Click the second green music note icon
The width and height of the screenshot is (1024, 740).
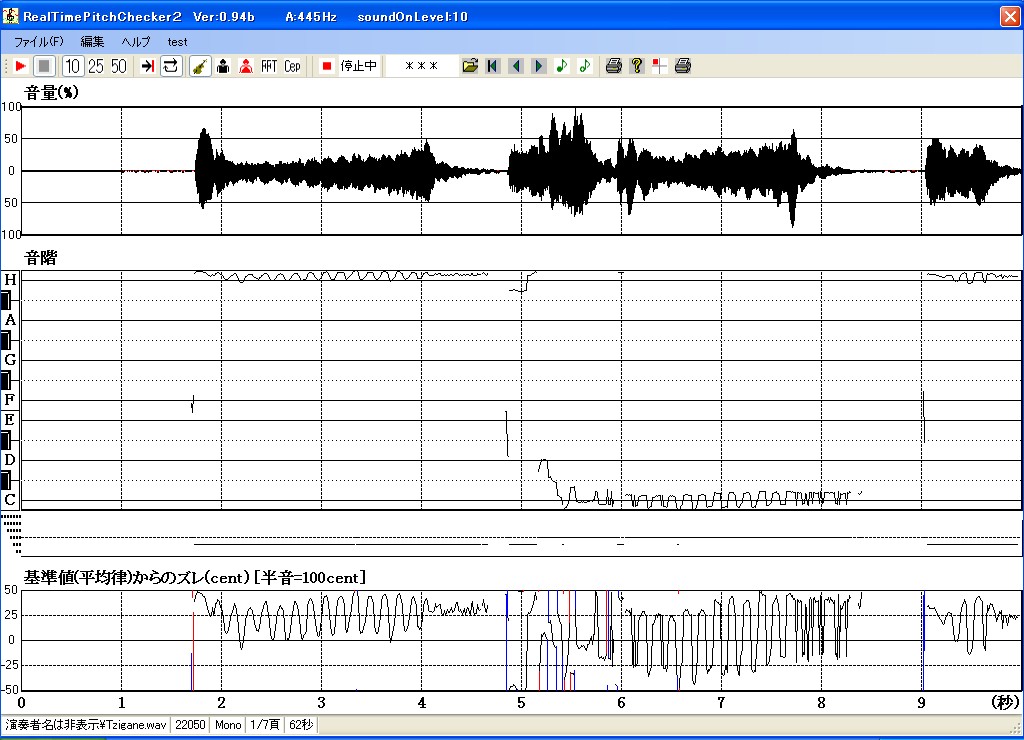(x=584, y=66)
